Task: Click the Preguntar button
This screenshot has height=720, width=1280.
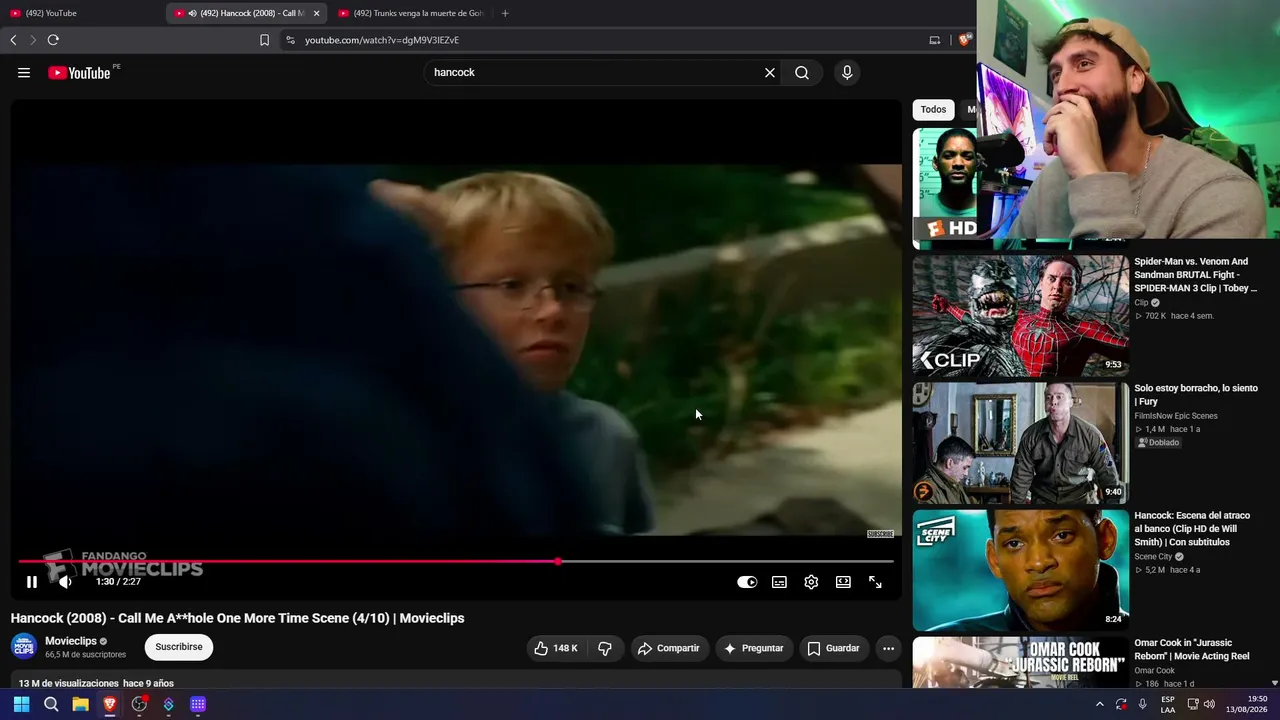Action: 753,648
